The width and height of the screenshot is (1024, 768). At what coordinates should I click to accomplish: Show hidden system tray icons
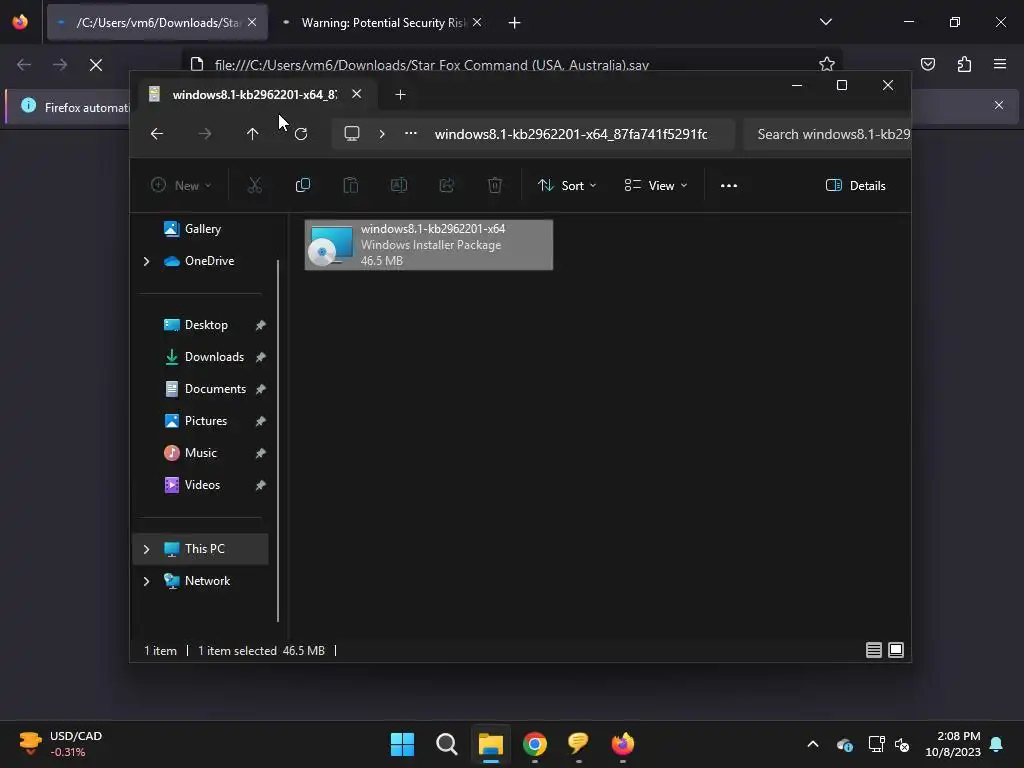click(813, 744)
